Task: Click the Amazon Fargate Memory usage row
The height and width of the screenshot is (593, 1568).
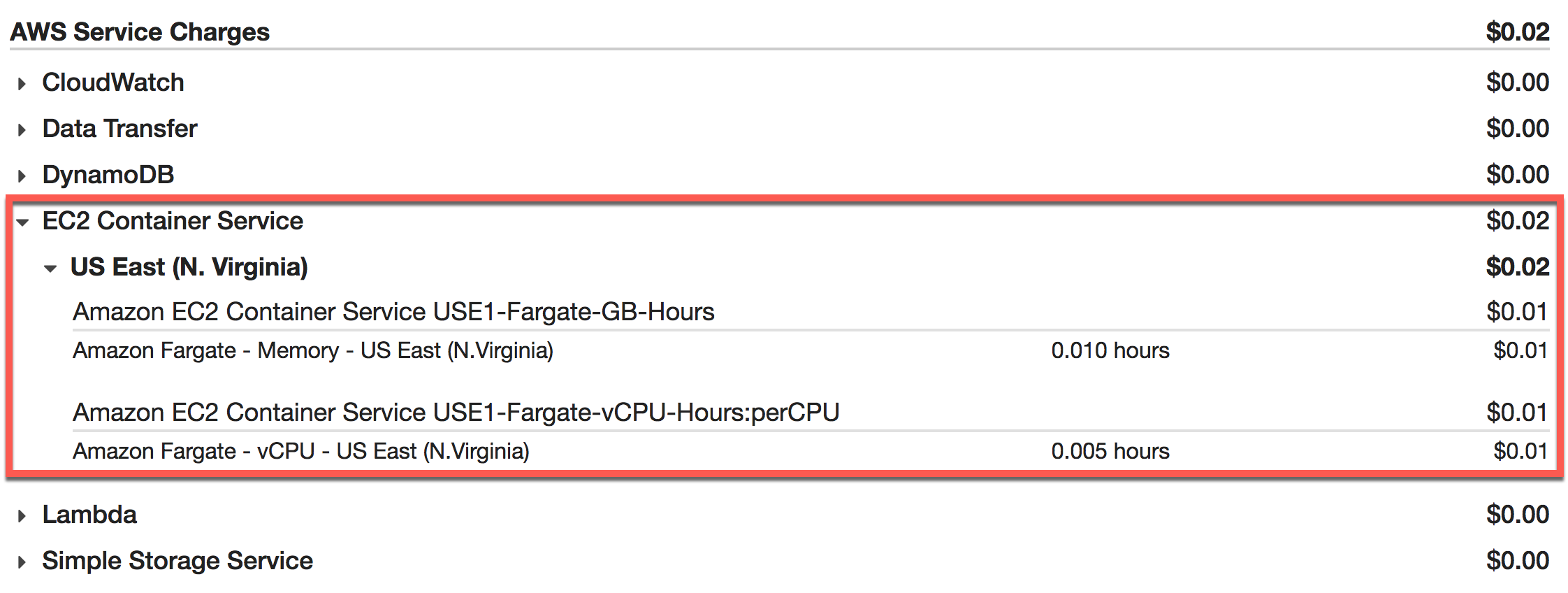Action: click(x=313, y=350)
